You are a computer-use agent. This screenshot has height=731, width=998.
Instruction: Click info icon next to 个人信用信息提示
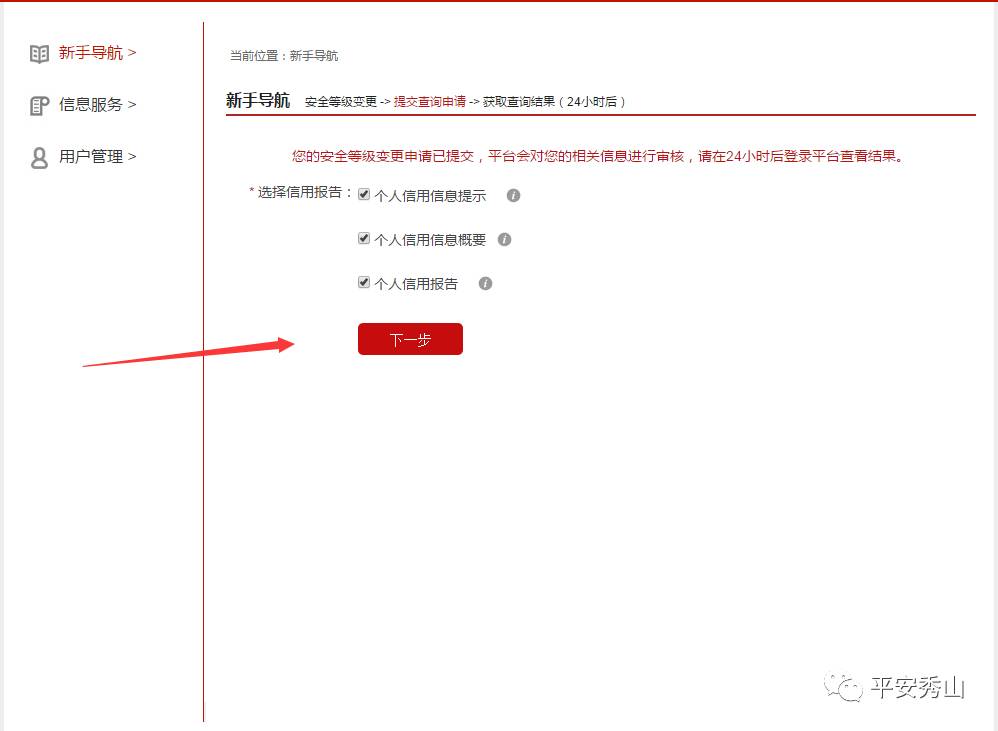[514, 195]
